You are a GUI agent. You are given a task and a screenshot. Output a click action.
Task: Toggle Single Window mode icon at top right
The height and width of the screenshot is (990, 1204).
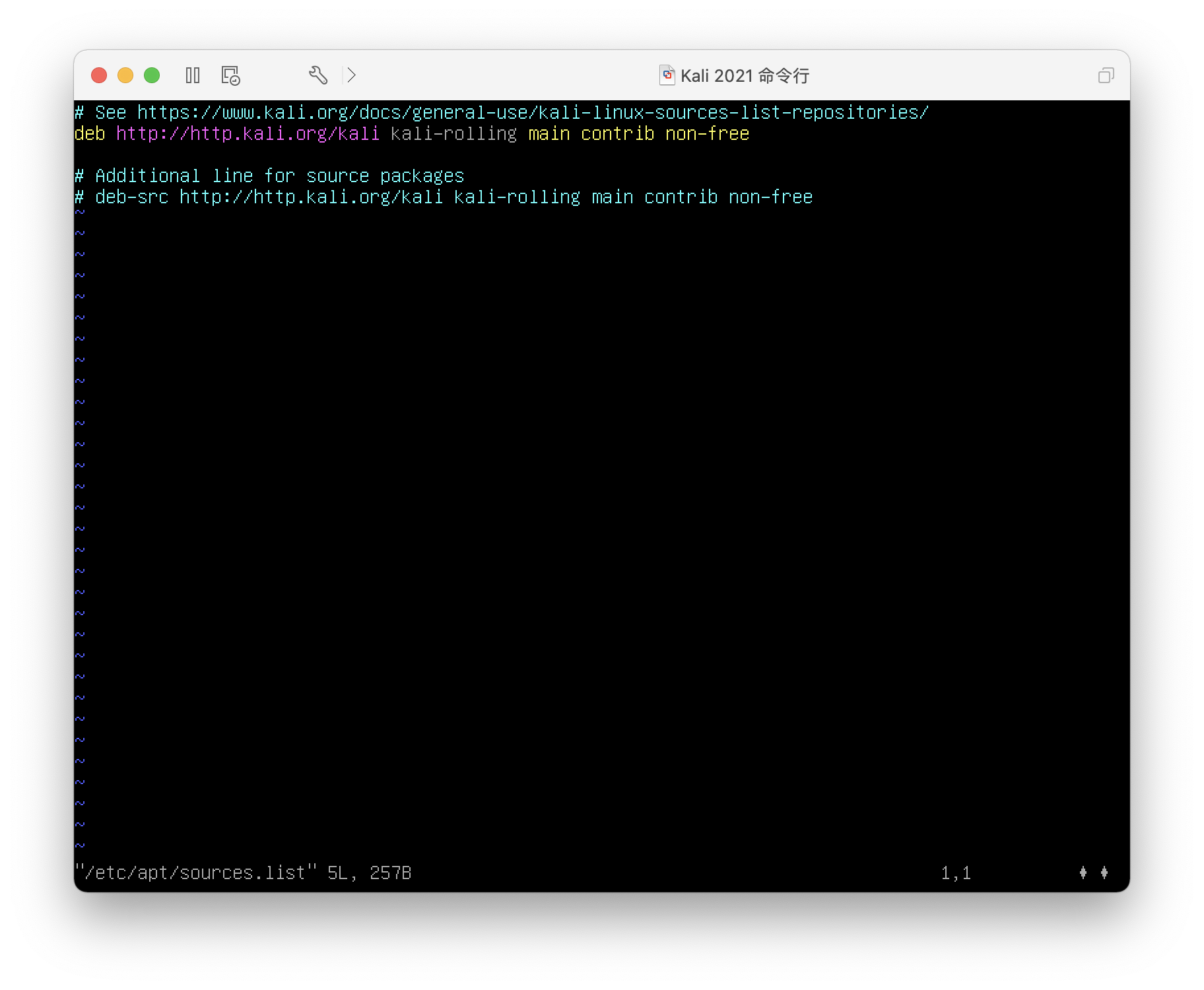point(1106,75)
